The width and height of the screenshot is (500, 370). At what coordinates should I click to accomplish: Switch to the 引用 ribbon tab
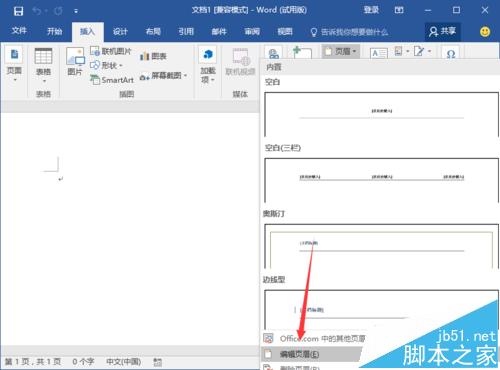[186, 32]
